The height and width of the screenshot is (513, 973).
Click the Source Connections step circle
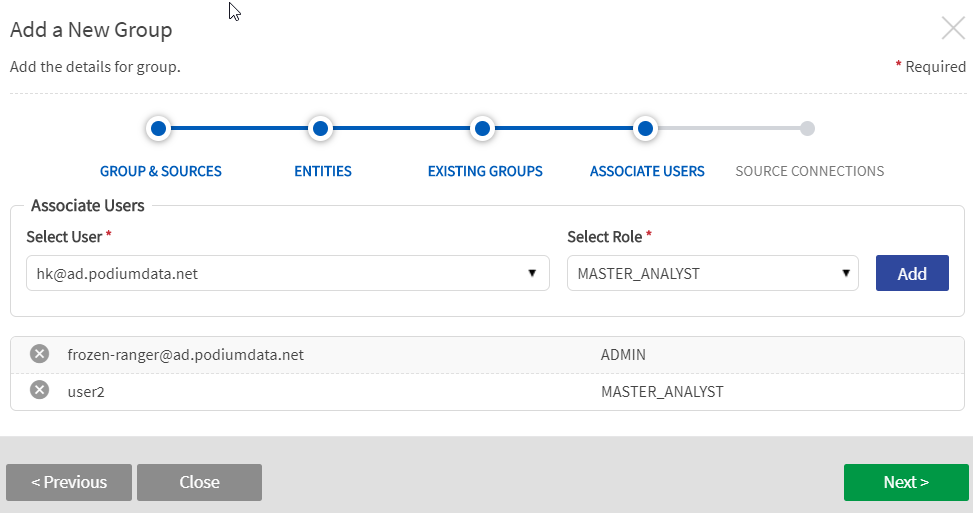pyautogui.click(x=808, y=128)
